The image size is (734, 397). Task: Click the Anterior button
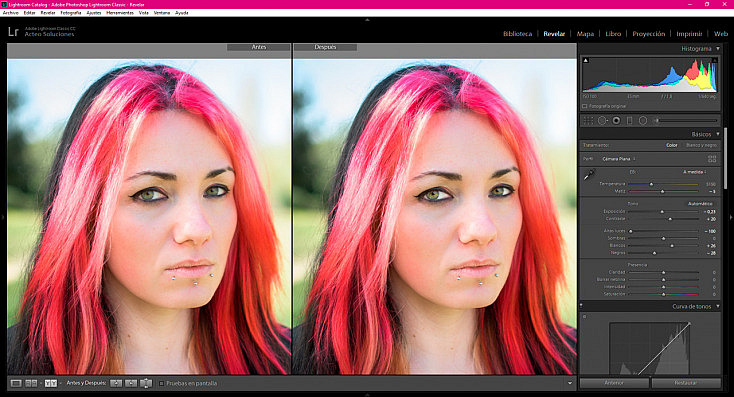[614, 383]
